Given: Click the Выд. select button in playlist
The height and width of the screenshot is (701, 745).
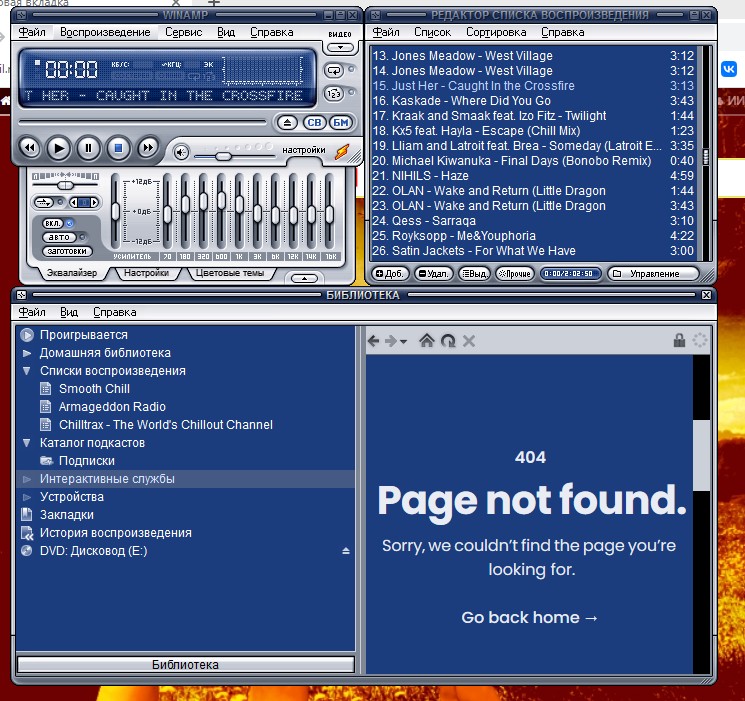Looking at the screenshot, I should [474, 274].
